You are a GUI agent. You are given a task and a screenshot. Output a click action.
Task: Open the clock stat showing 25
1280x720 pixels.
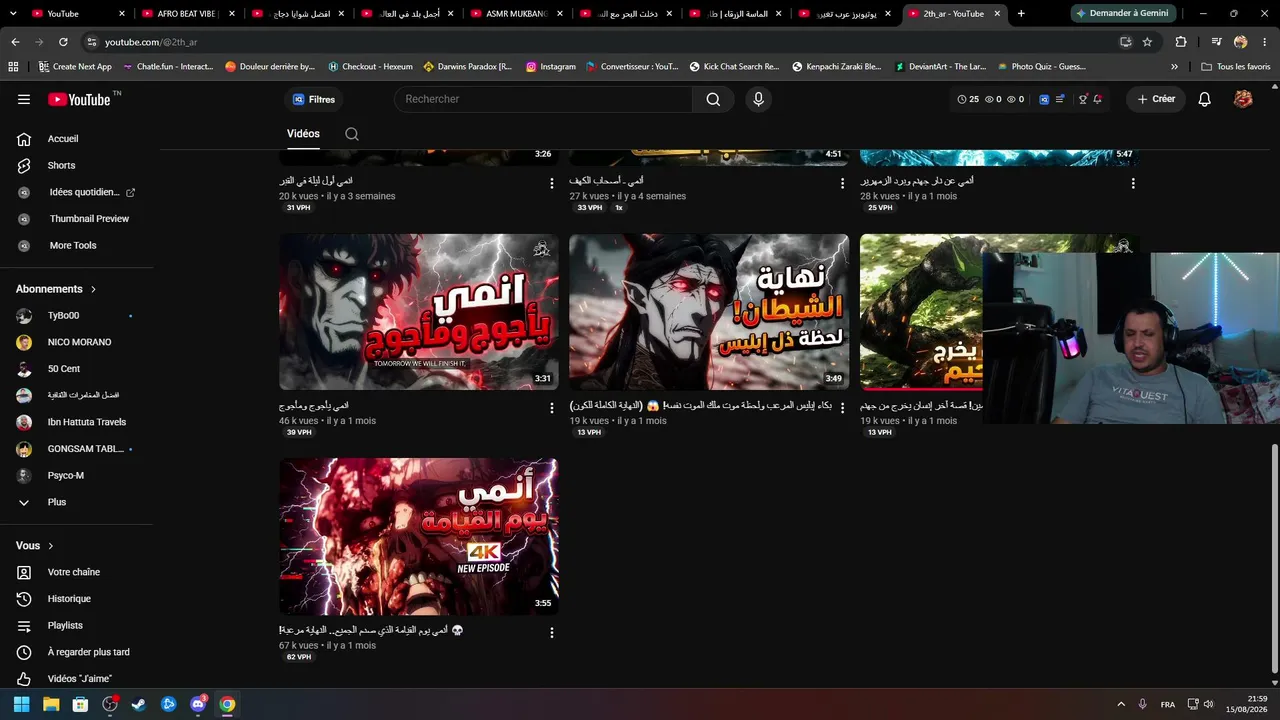tap(968, 99)
